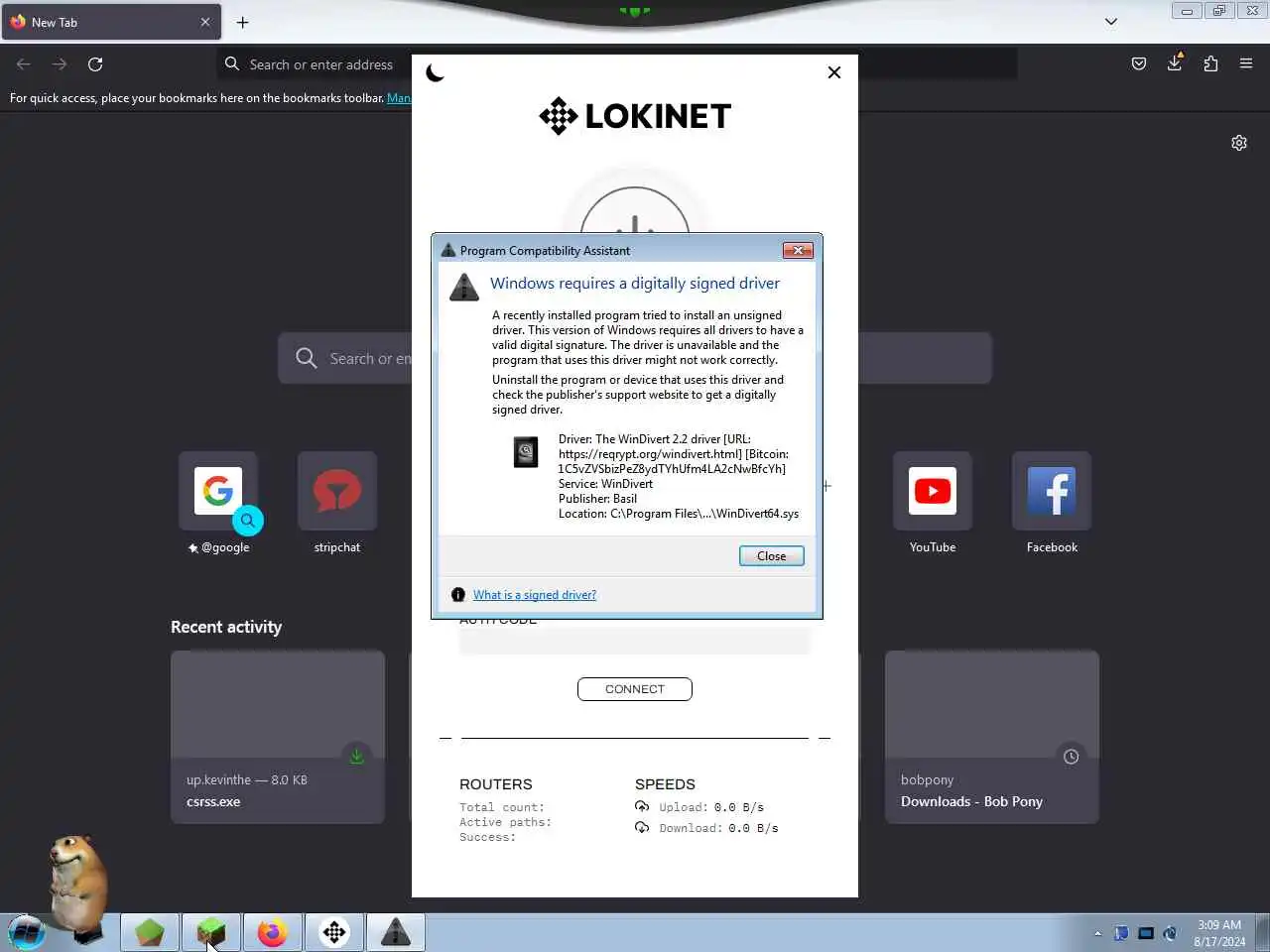Close Program Compatibility Assistant via red X
Viewport: 1270px width, 952px height.
(798, 251)
